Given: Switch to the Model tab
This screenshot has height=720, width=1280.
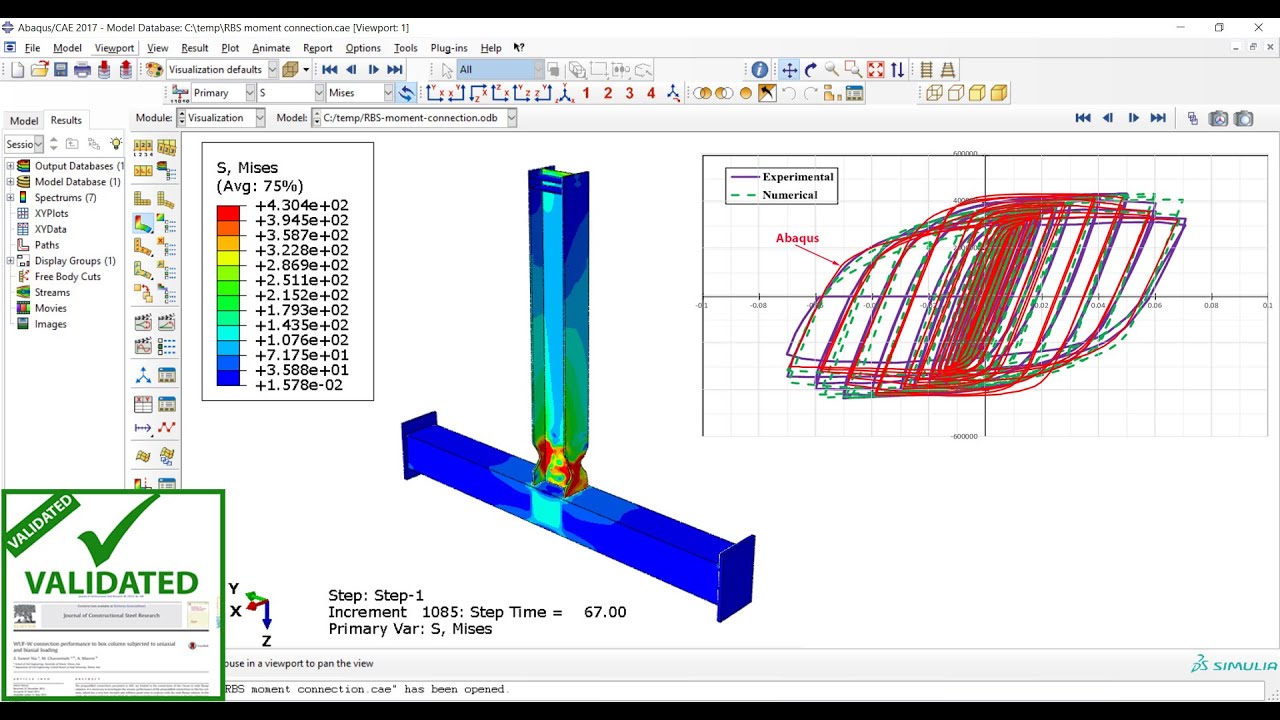Looking at the screenshot, I should pyautogui.click(x=24, y=121).
